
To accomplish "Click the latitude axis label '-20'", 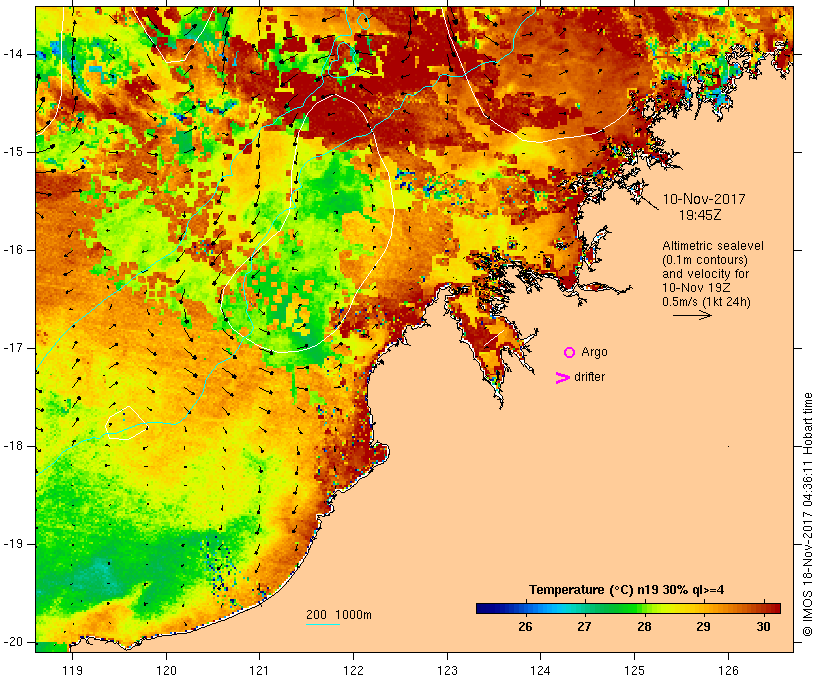I will [x=13, y=642].
